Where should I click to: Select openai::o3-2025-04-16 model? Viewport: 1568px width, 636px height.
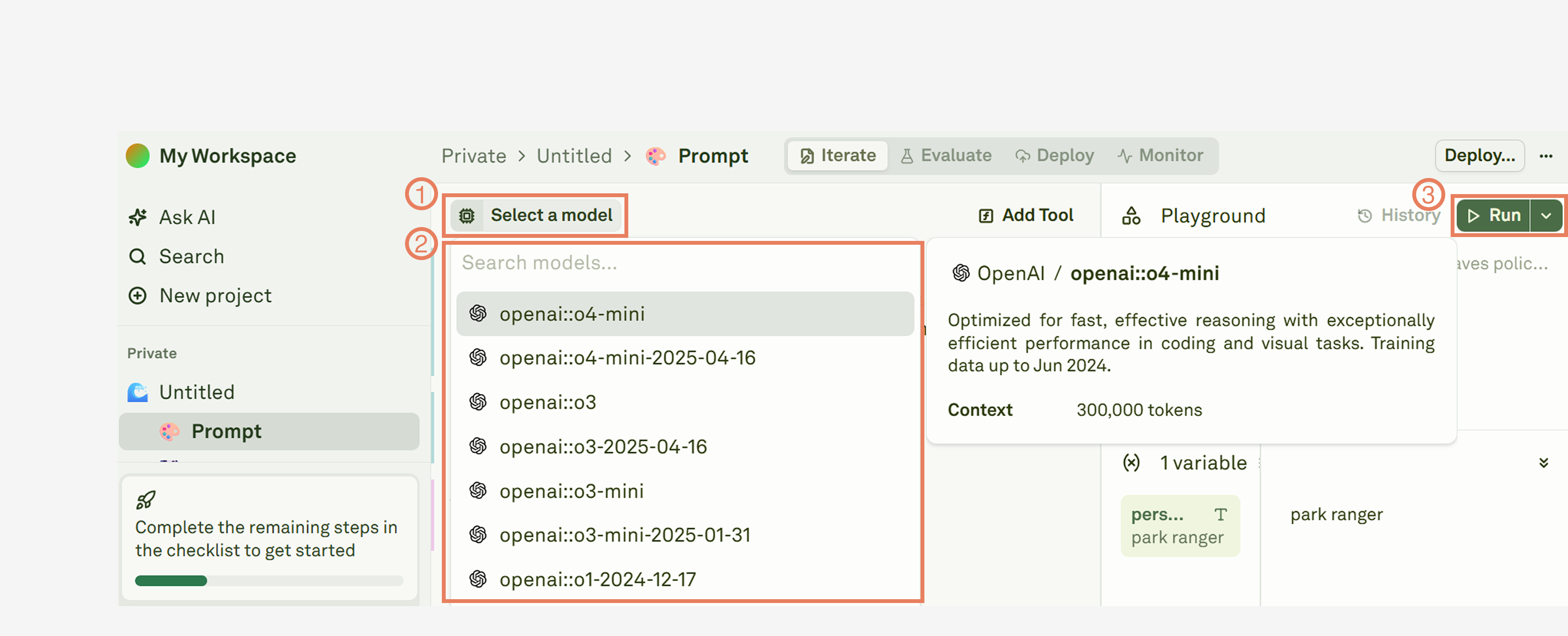tap(685, 447)
